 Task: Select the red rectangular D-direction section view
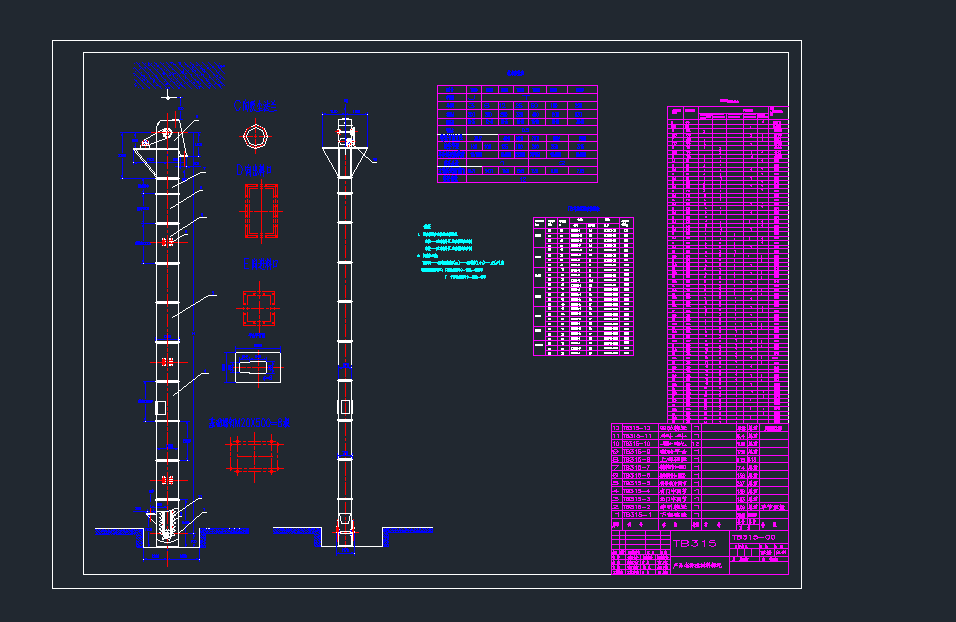tap(259, 213)
